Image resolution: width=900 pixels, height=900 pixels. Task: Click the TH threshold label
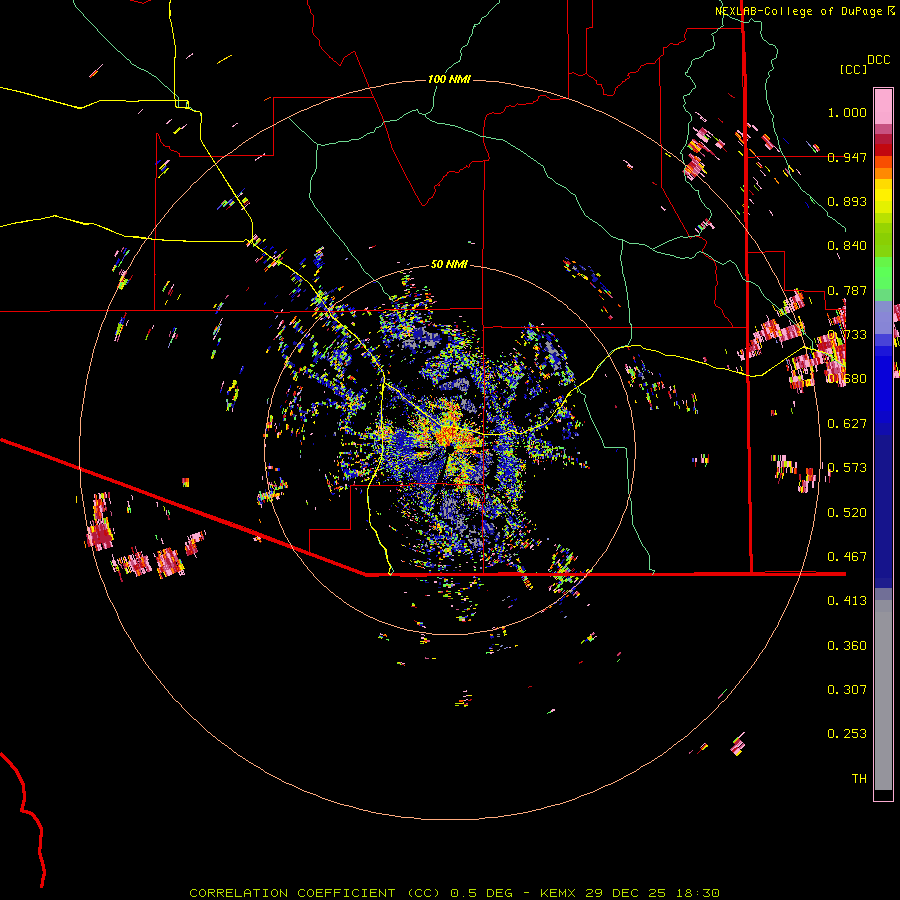click(859, 779)
